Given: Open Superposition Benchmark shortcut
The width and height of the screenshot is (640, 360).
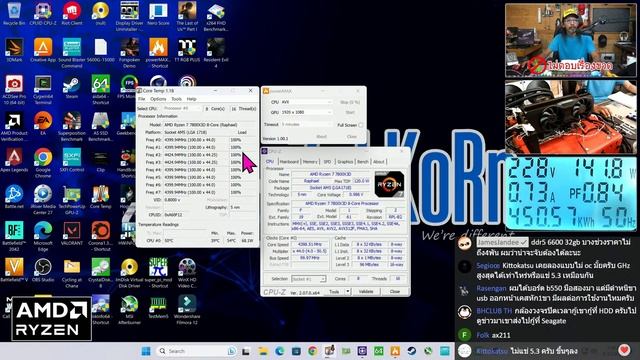Looking at the screenshot, I should (x=72, y=127).
